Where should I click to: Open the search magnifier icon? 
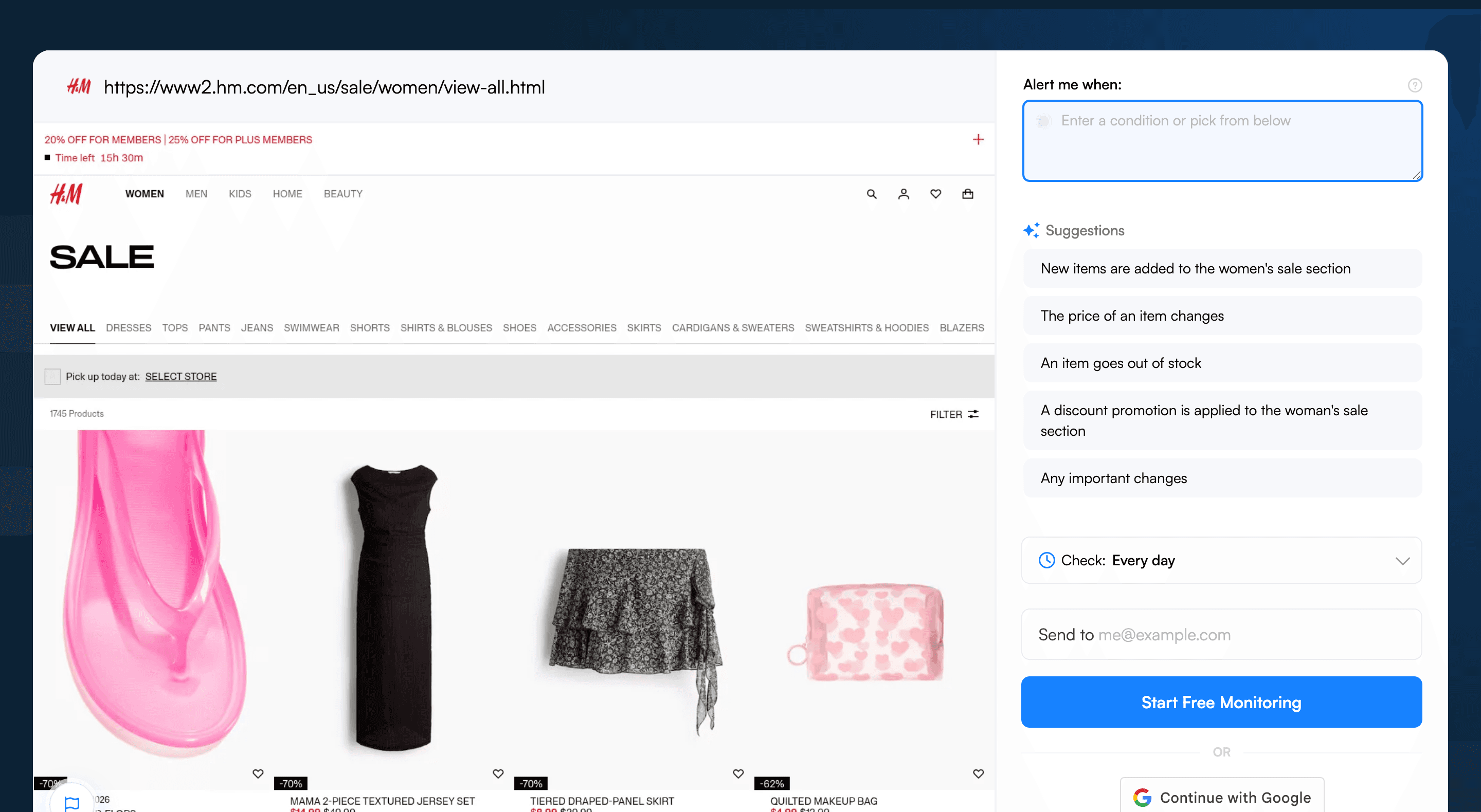872,194
